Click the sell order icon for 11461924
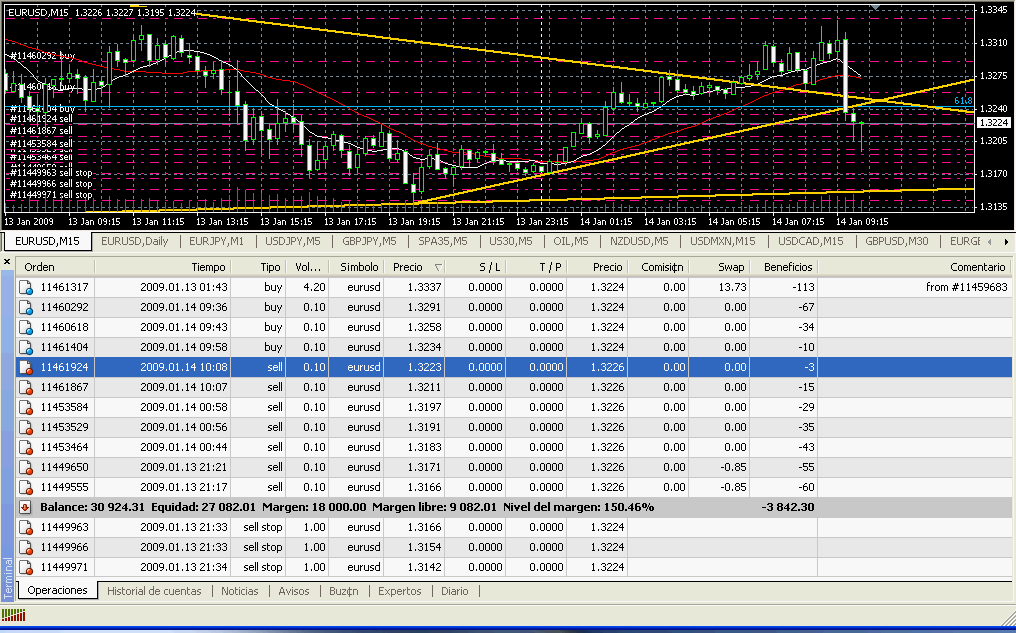This screenshot has height=633, width=1016. 27,367
